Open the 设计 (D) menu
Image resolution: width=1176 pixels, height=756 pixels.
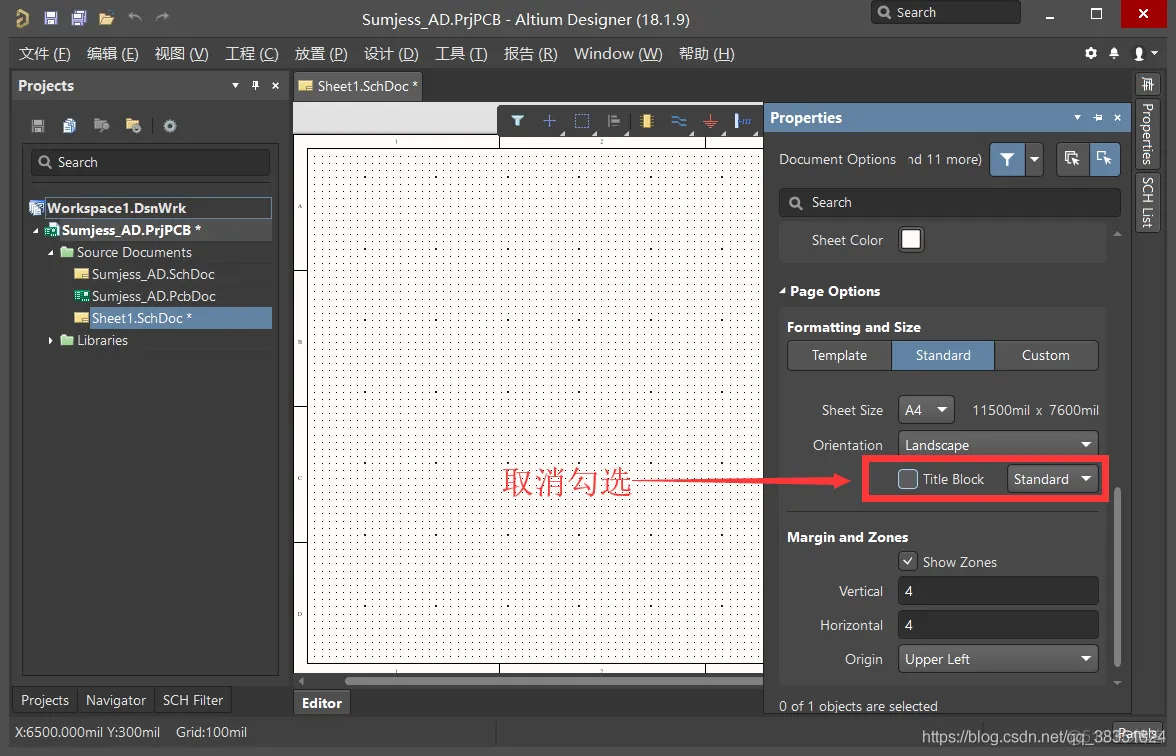391,54
